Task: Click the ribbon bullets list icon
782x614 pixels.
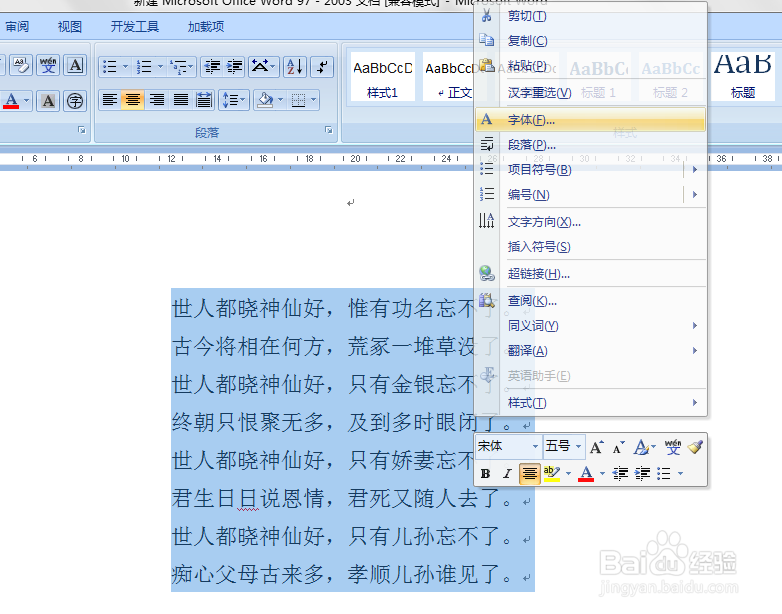Action: 110,66
